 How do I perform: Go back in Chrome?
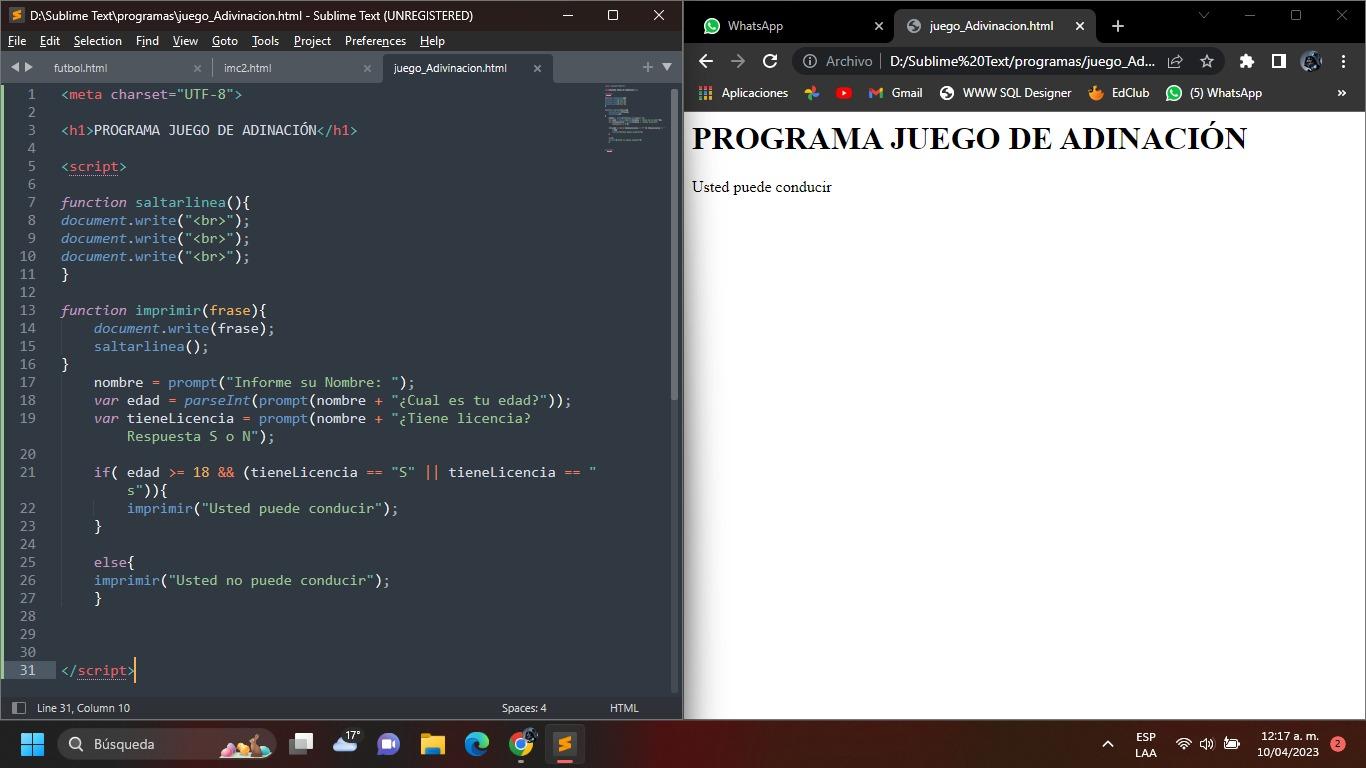[x=705, y=61]
